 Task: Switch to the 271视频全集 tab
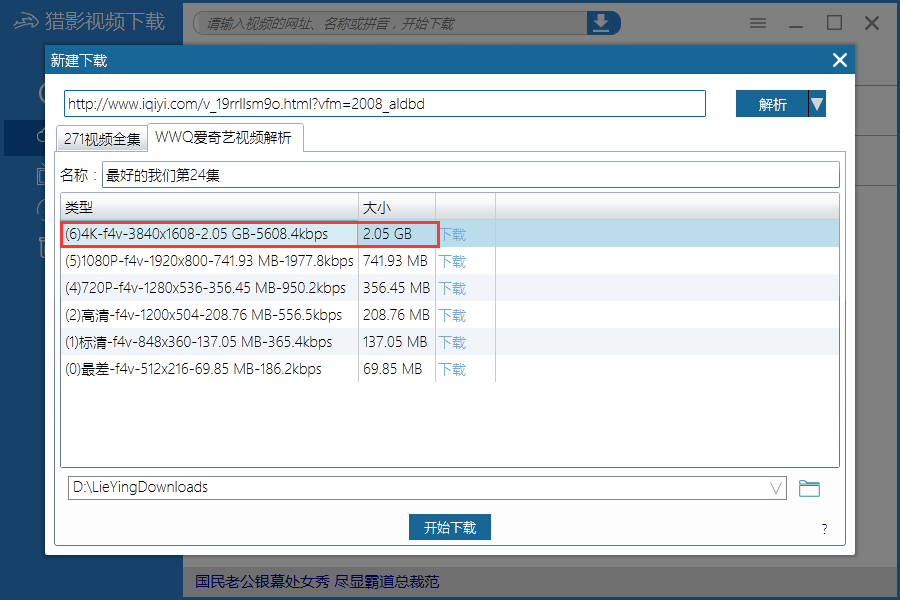(102, 139)
